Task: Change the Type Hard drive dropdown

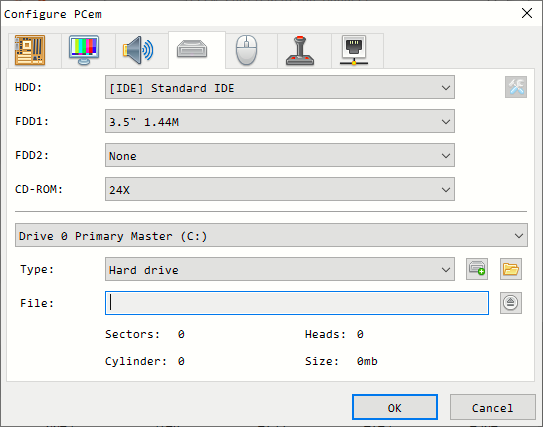Action: (280, 269)
